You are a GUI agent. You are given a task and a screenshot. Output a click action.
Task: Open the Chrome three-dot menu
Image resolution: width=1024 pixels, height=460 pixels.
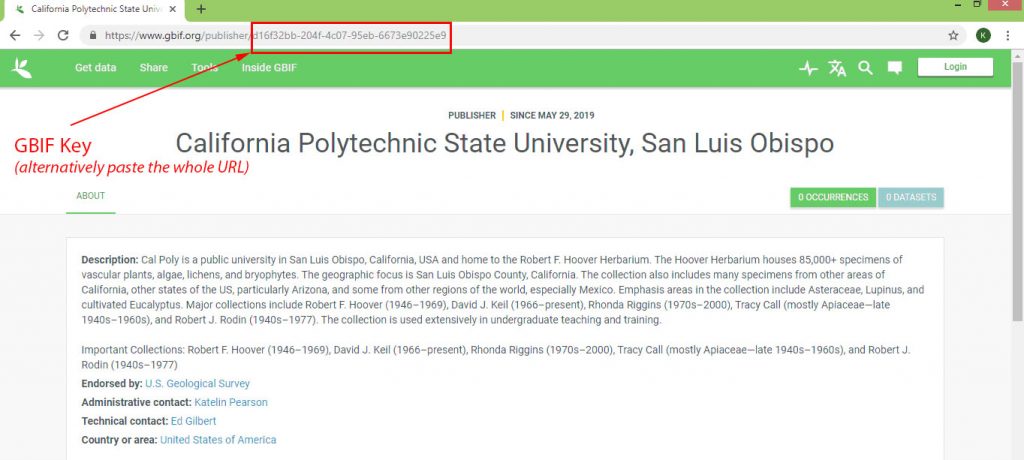(1008, 35)
